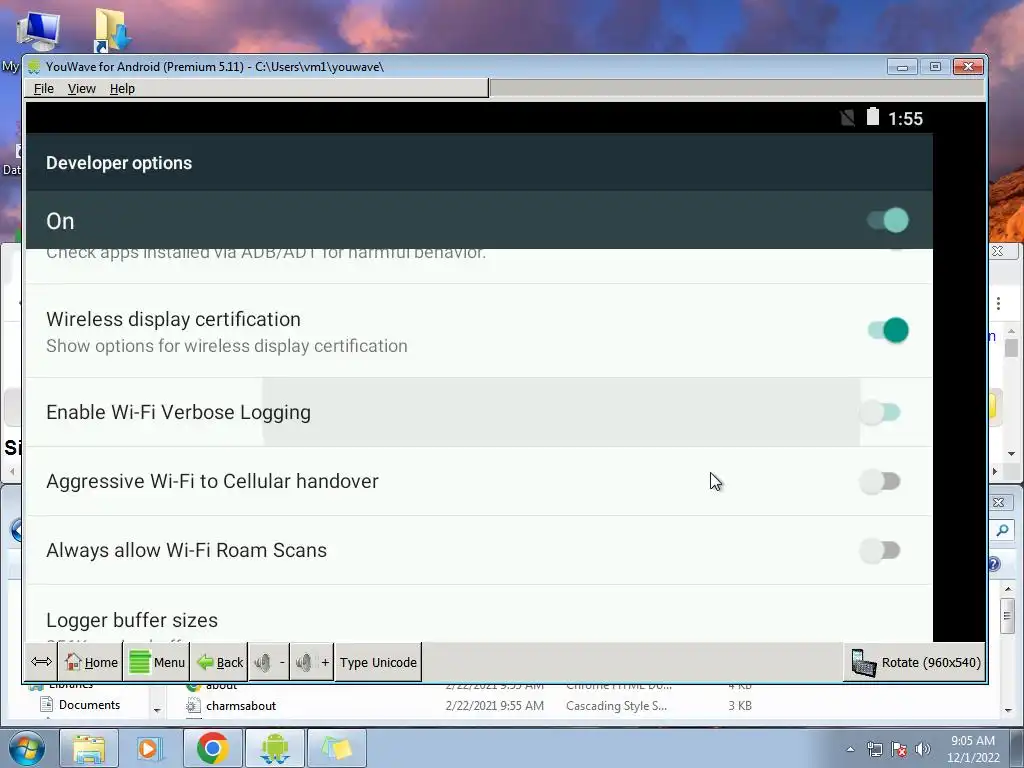Click the search magnifier in background Explorer window
The width and height of the screenshot is (1024, 768).
tap(1002, 531)
